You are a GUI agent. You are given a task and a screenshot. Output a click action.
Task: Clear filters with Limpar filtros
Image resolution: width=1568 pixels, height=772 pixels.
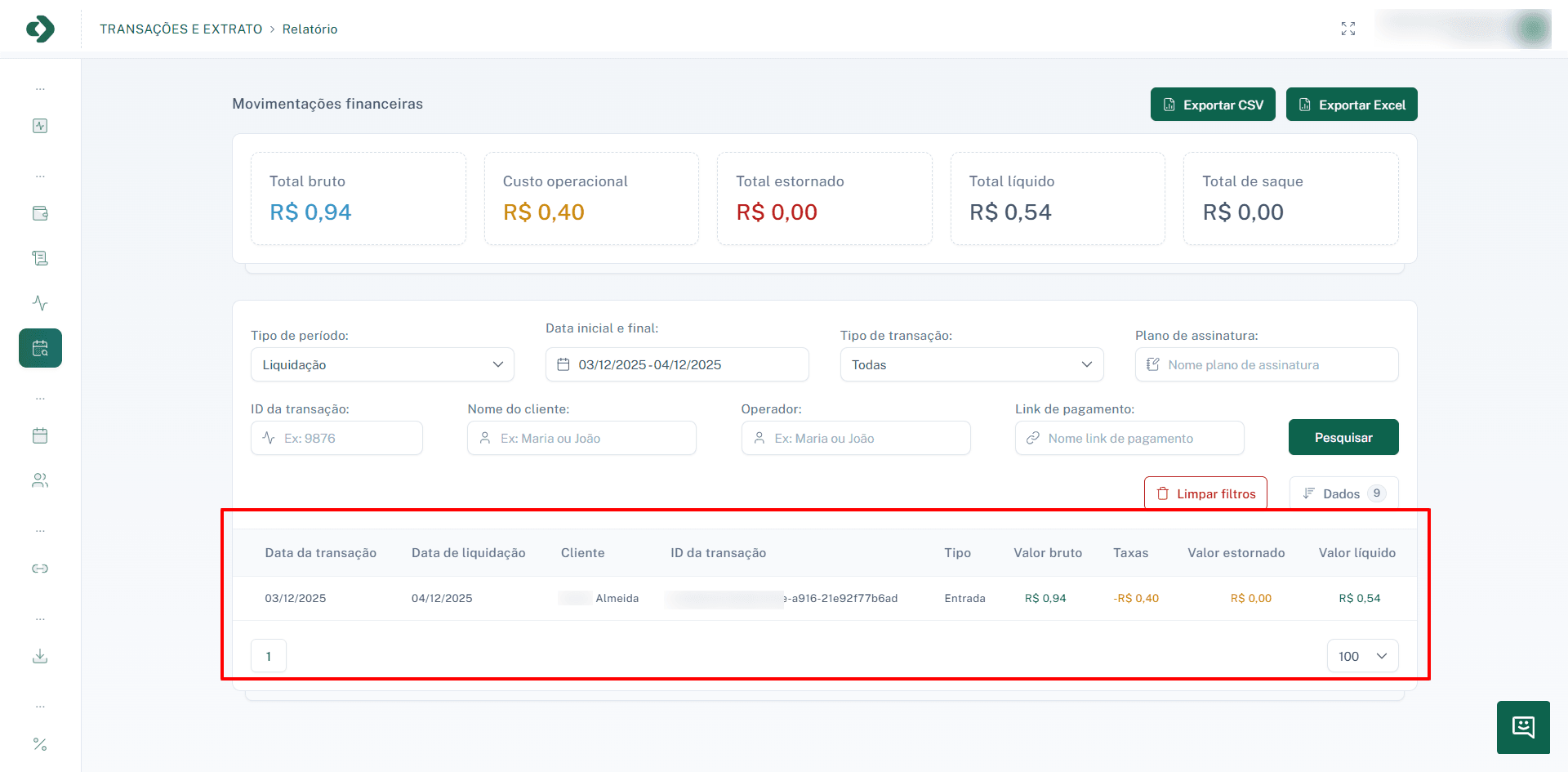pos(1205,493)
